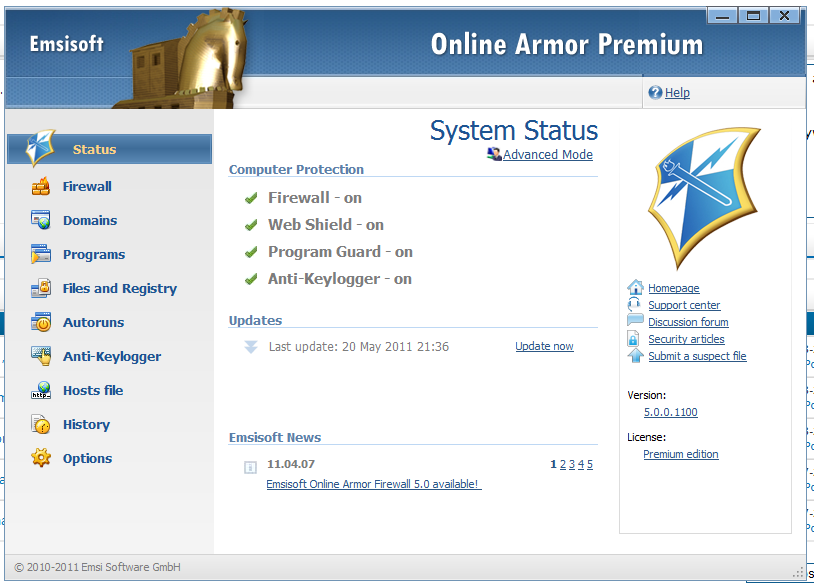
Task: Click the green check next to Web Shield
Action: 251,225
